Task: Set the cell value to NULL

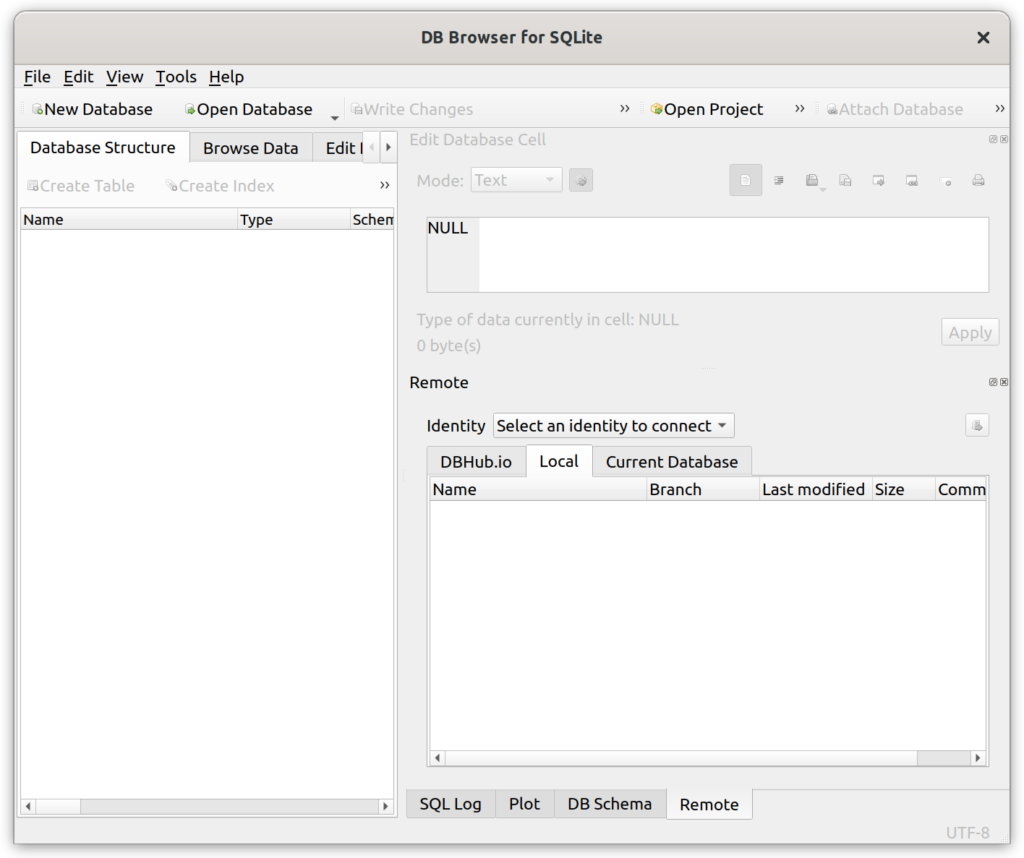Action: pos(946,180)
